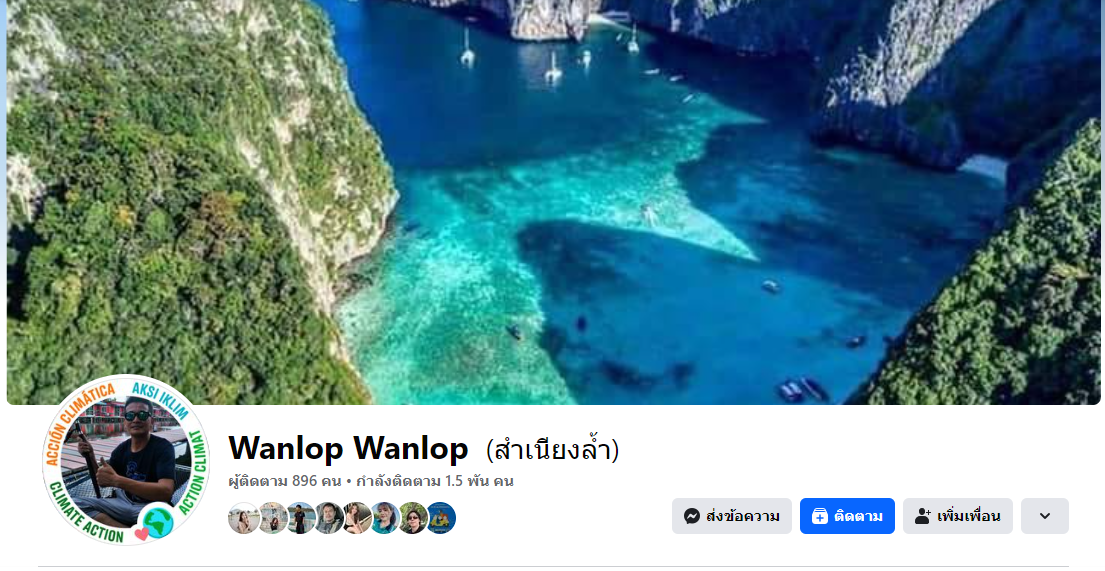Click the Wanlop Wanlop profile name
This screenshot has height=571, width=1105.
tap(348, 448)
